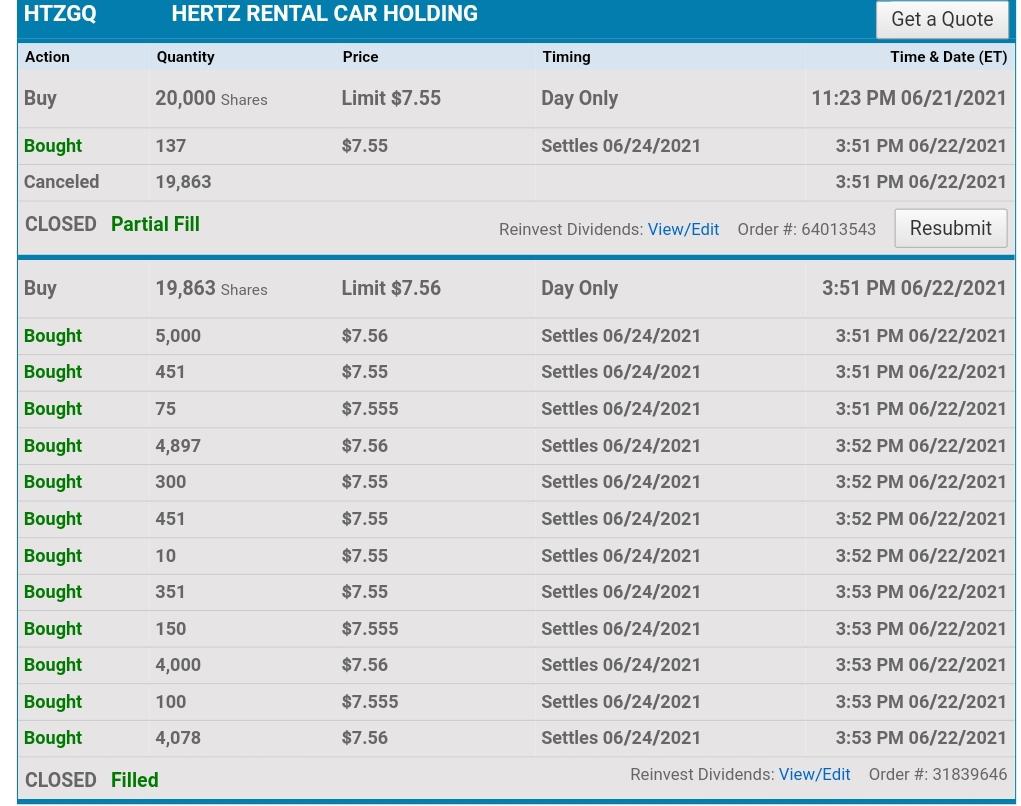Click the Time & Date (ET) header
This screenshot has width=1021, height=806.
pyautogui.click(x=949, y=57)
